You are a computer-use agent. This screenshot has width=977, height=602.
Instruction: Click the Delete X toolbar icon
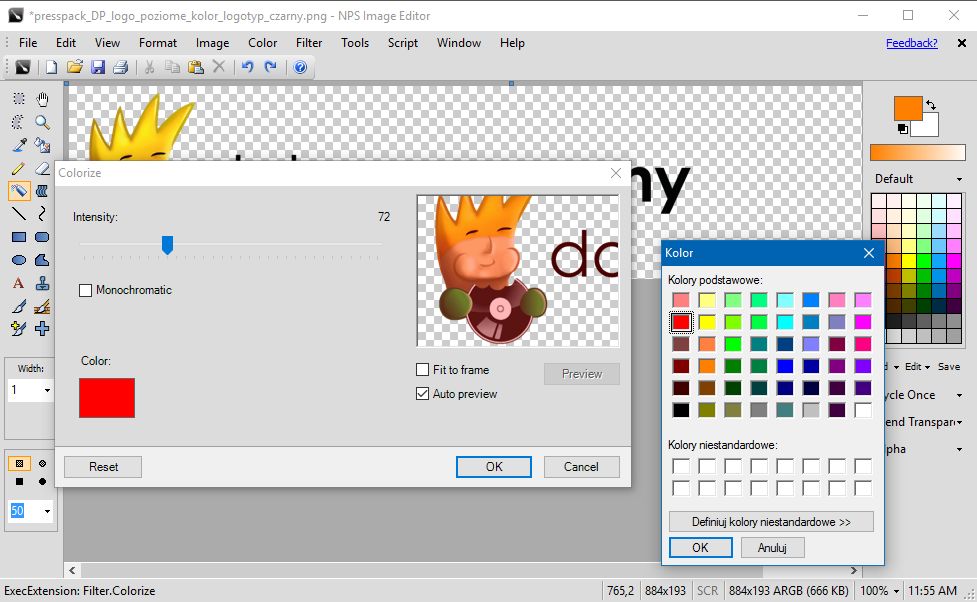(219, 67)
